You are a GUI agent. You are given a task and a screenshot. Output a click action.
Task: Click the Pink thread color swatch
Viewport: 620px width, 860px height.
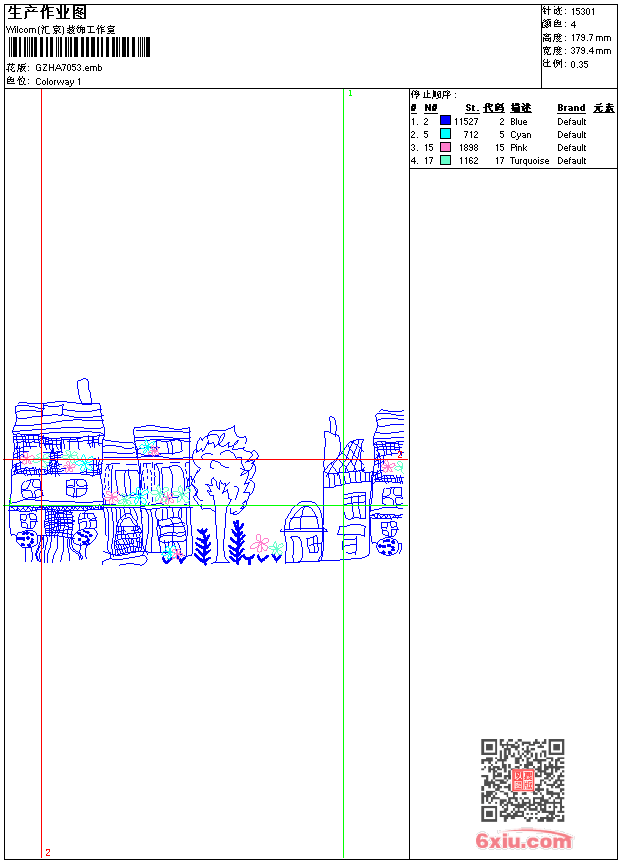point(446,147)
